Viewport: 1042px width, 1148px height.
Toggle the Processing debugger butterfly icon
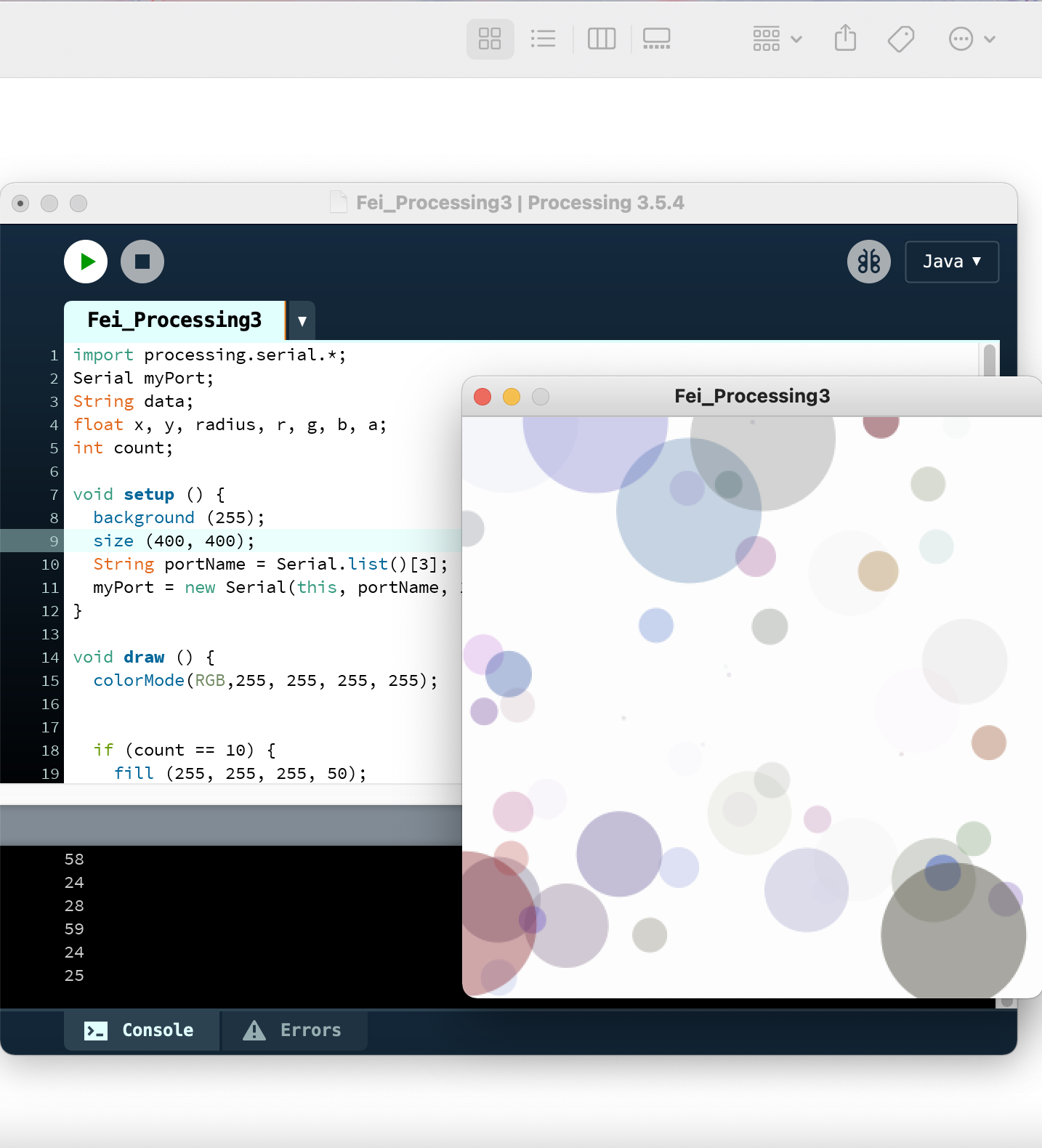pyautogui.click(x=868, y=262)
